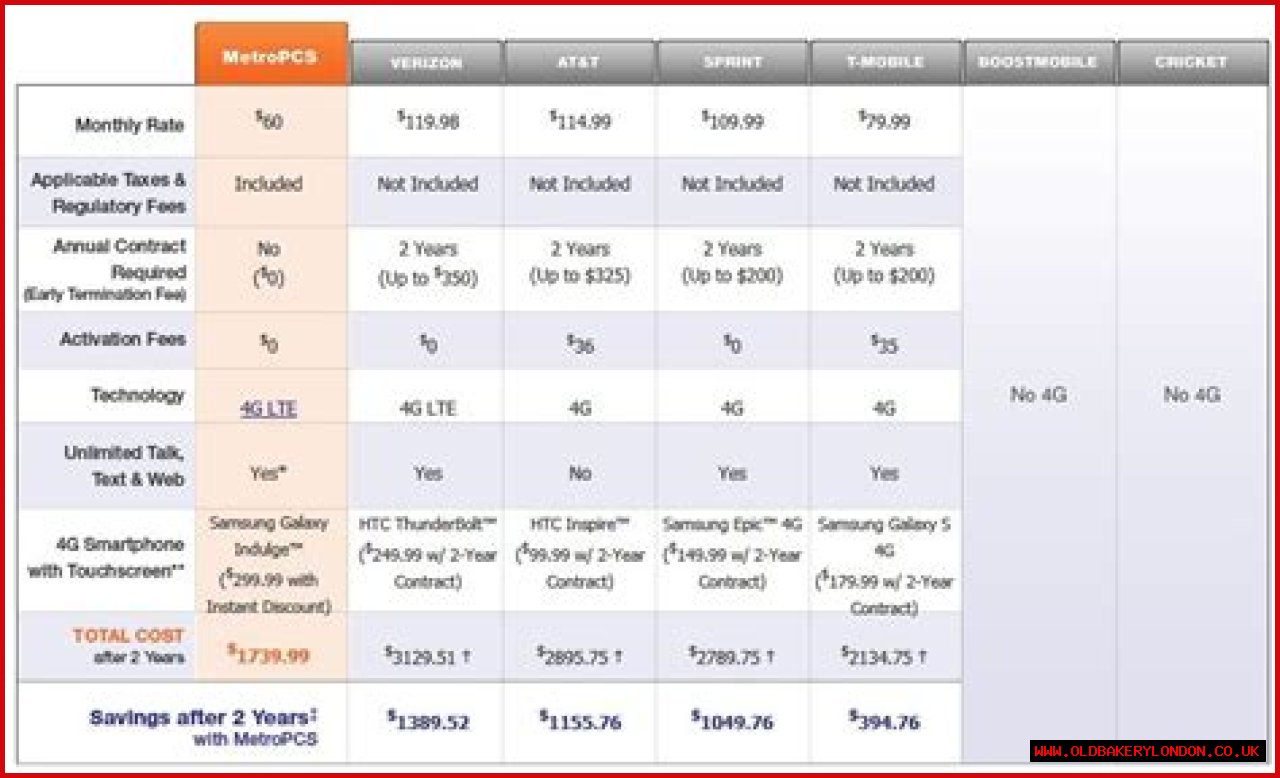Click T-Mobile's 2 Years (Up to $200) cell
Screen dimensions: 1280x778
click(x=884, y=264)
